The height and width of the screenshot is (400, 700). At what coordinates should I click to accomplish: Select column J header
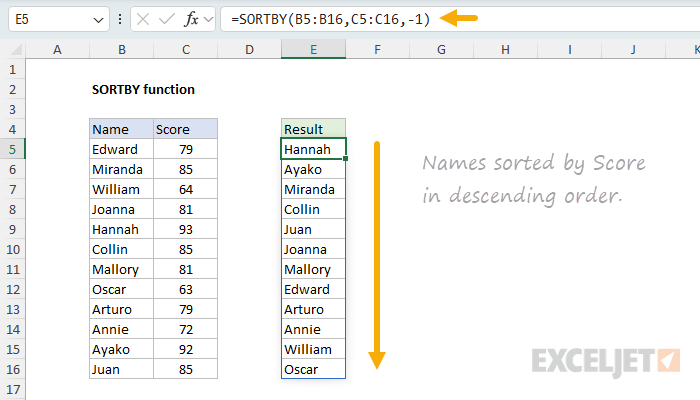[633, 50]
